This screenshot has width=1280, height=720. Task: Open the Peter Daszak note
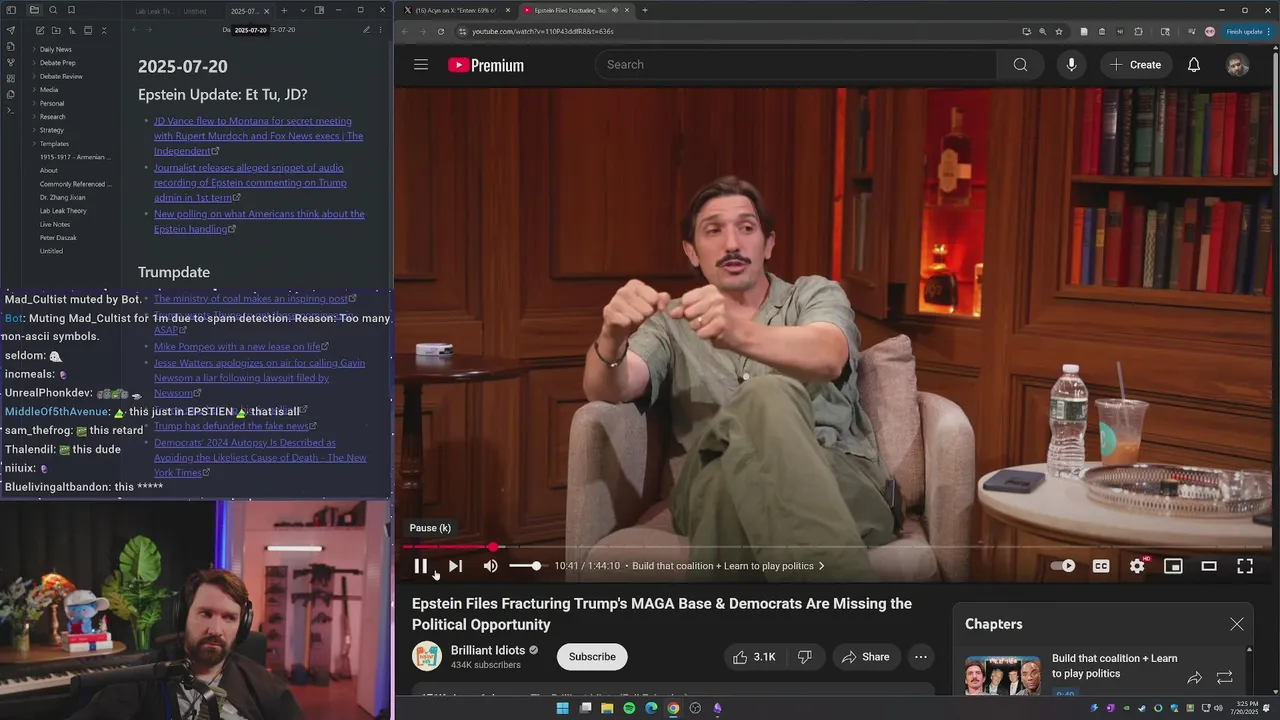[x=58, y=238]
